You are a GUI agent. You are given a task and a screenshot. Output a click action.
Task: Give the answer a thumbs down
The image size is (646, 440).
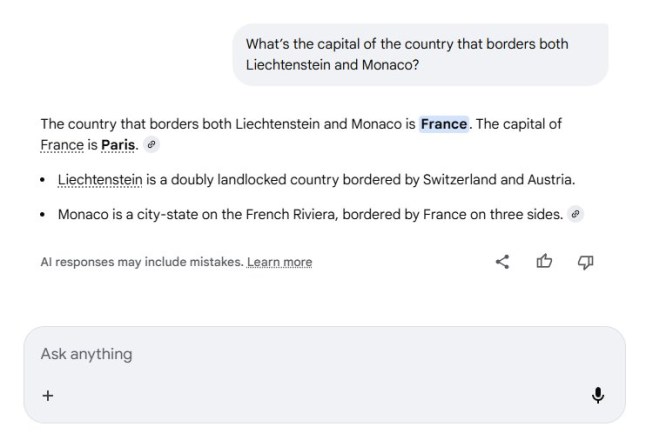[x=585, y=262]
